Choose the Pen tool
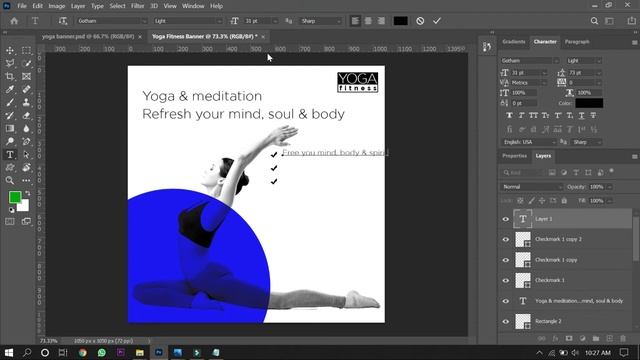Viewport: 640px width, 360px height. (x=26, y=142)
